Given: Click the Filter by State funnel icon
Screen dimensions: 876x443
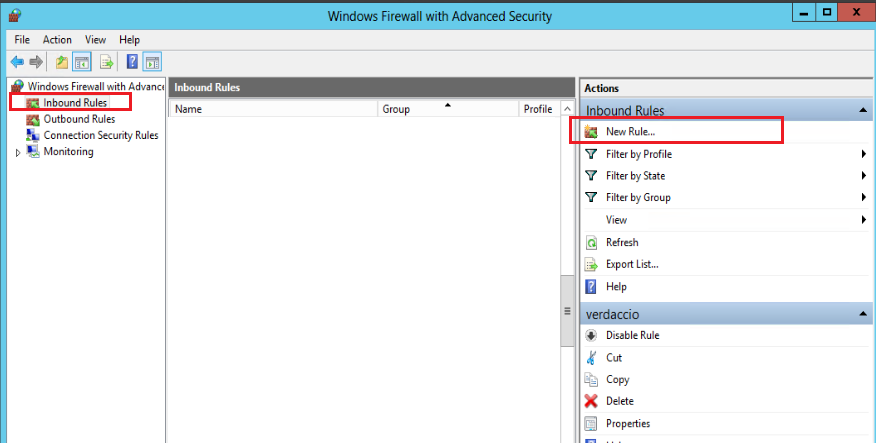Looking at the screenshot, I should 591,175.
